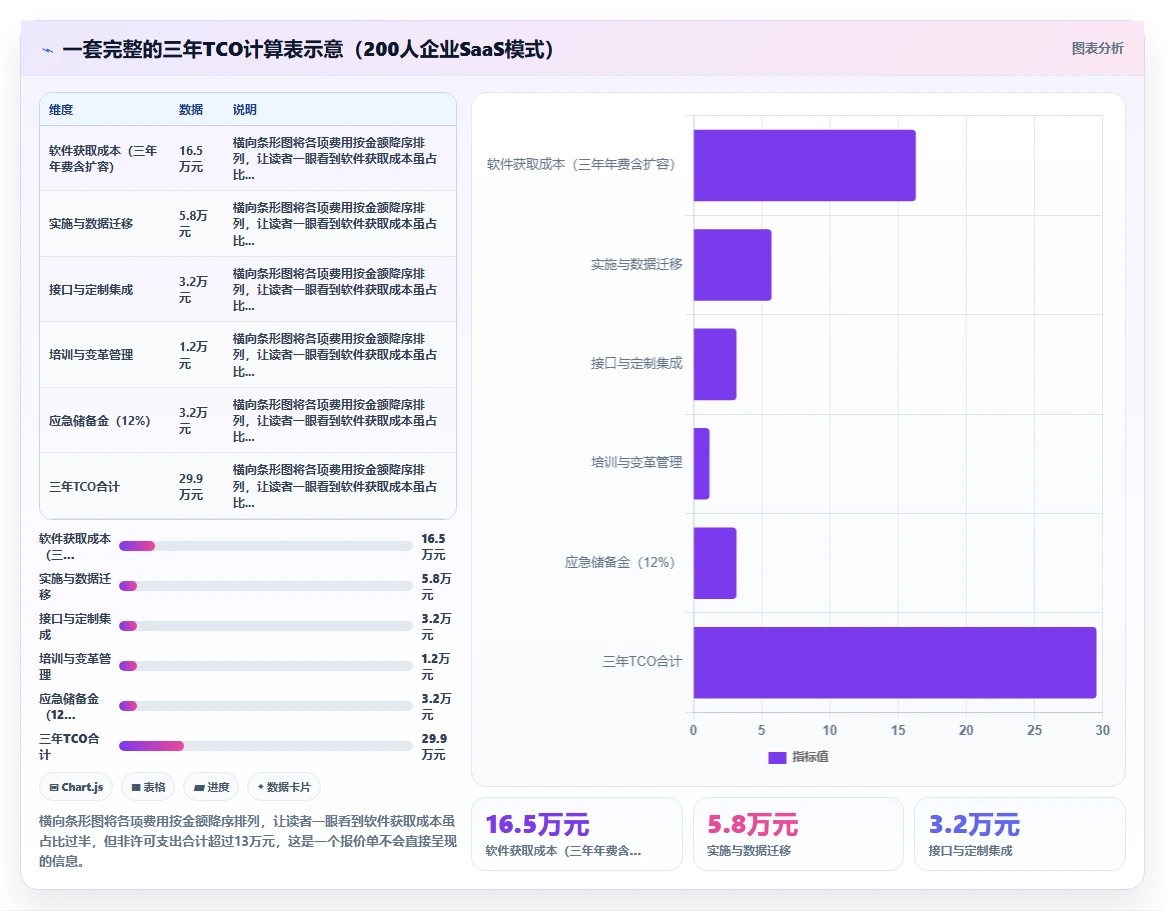Click the 接口与定制集成 progress bar
Image resolution: width=1165 pixels, height=911 pixels.
point(265,626)
